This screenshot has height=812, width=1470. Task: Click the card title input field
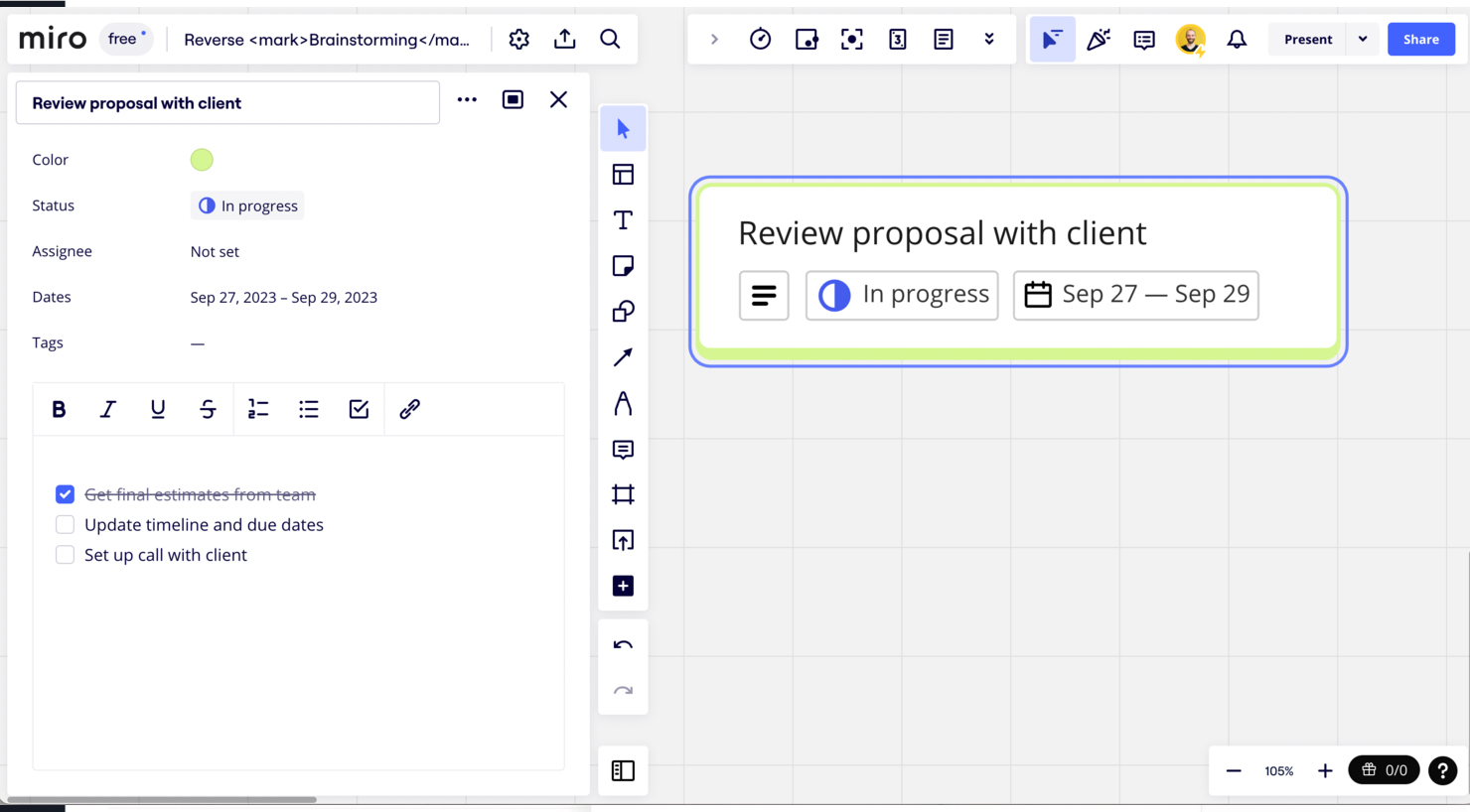pos(227,103)
